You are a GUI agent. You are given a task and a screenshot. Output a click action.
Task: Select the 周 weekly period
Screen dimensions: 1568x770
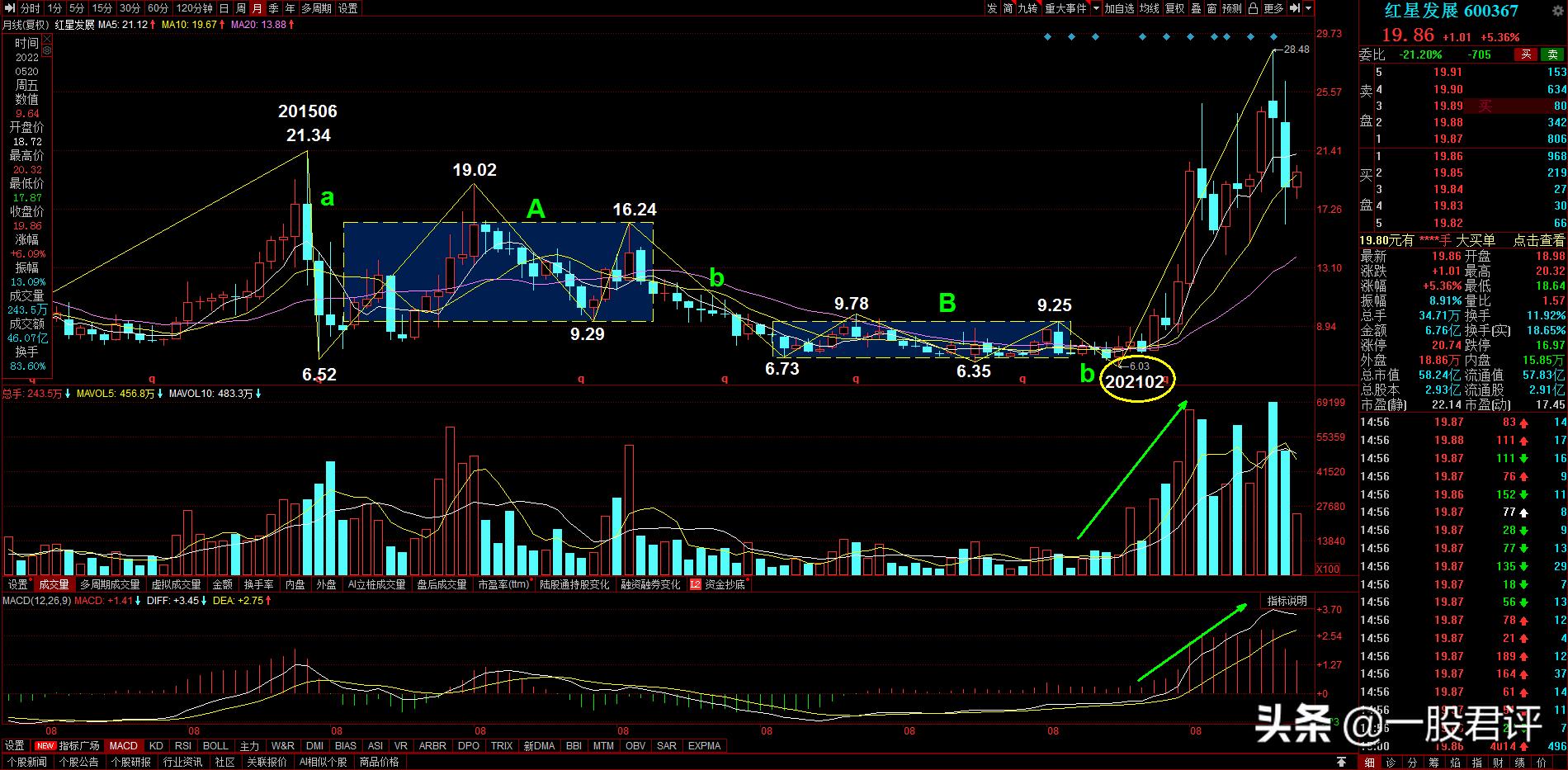point(241,8)
